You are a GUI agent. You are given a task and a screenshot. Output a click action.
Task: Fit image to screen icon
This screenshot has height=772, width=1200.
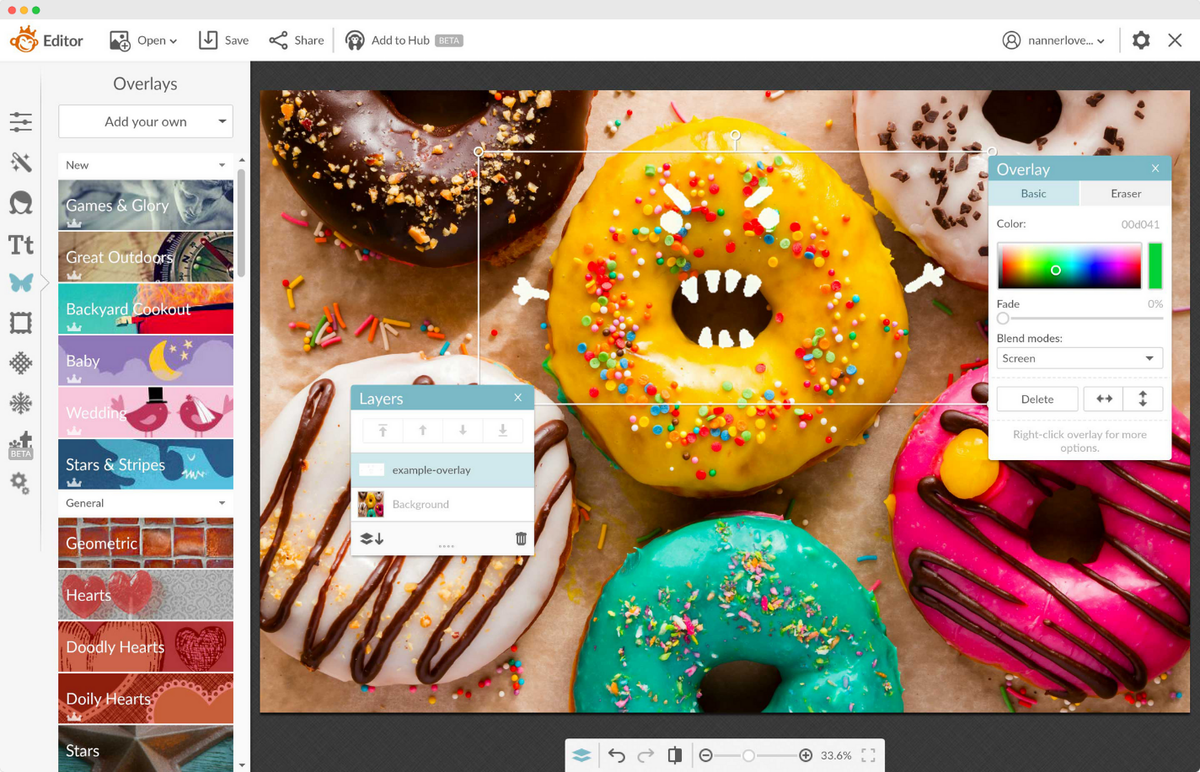coord(868,756)
